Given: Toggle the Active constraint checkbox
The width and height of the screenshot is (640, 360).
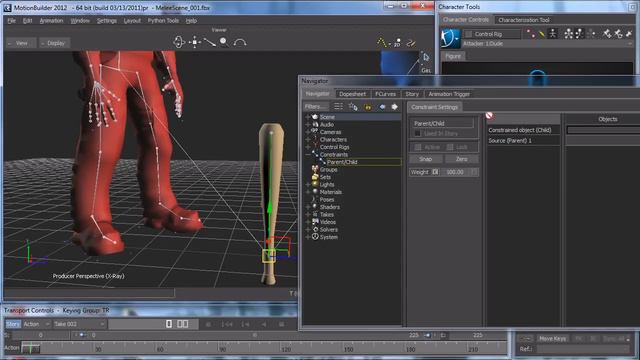Looking at the screenshot, I should click(418, 147).
